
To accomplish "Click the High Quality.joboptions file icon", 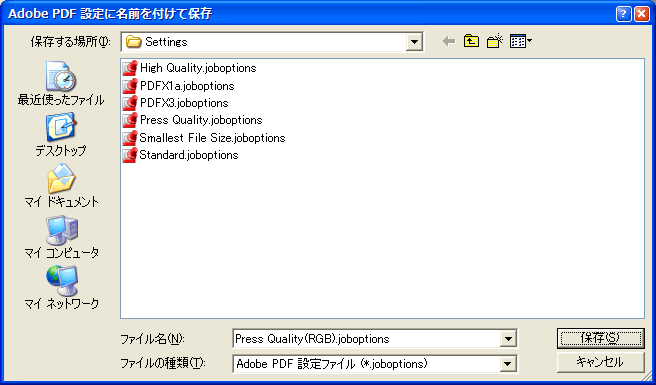I will click(130, 68).
